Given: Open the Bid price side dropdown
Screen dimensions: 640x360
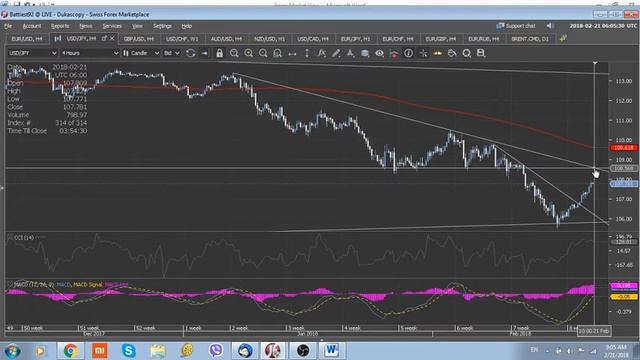Looking at the screenshot, I should 171,53.
